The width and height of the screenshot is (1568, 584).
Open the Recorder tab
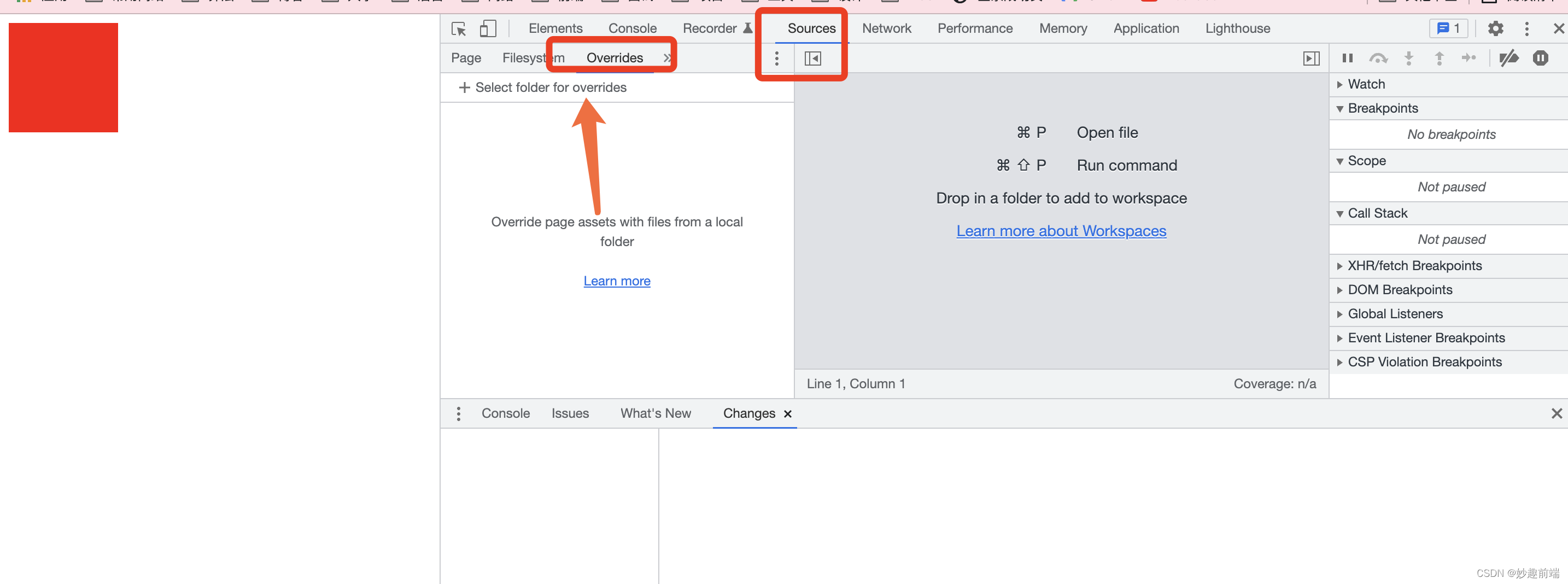click(717, 28)
